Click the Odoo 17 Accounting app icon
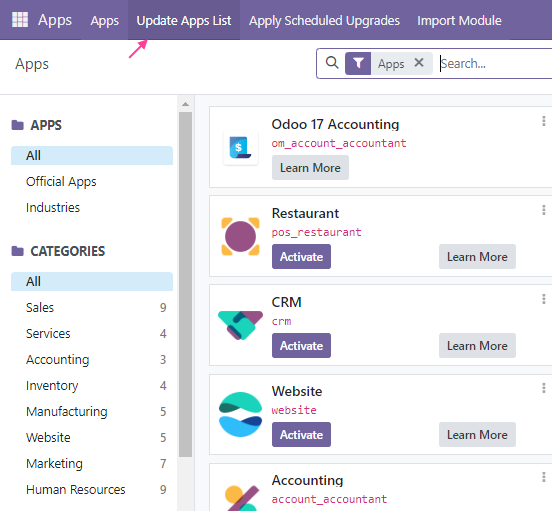This screenshot has width=552, height=511. tap(240, 147)
